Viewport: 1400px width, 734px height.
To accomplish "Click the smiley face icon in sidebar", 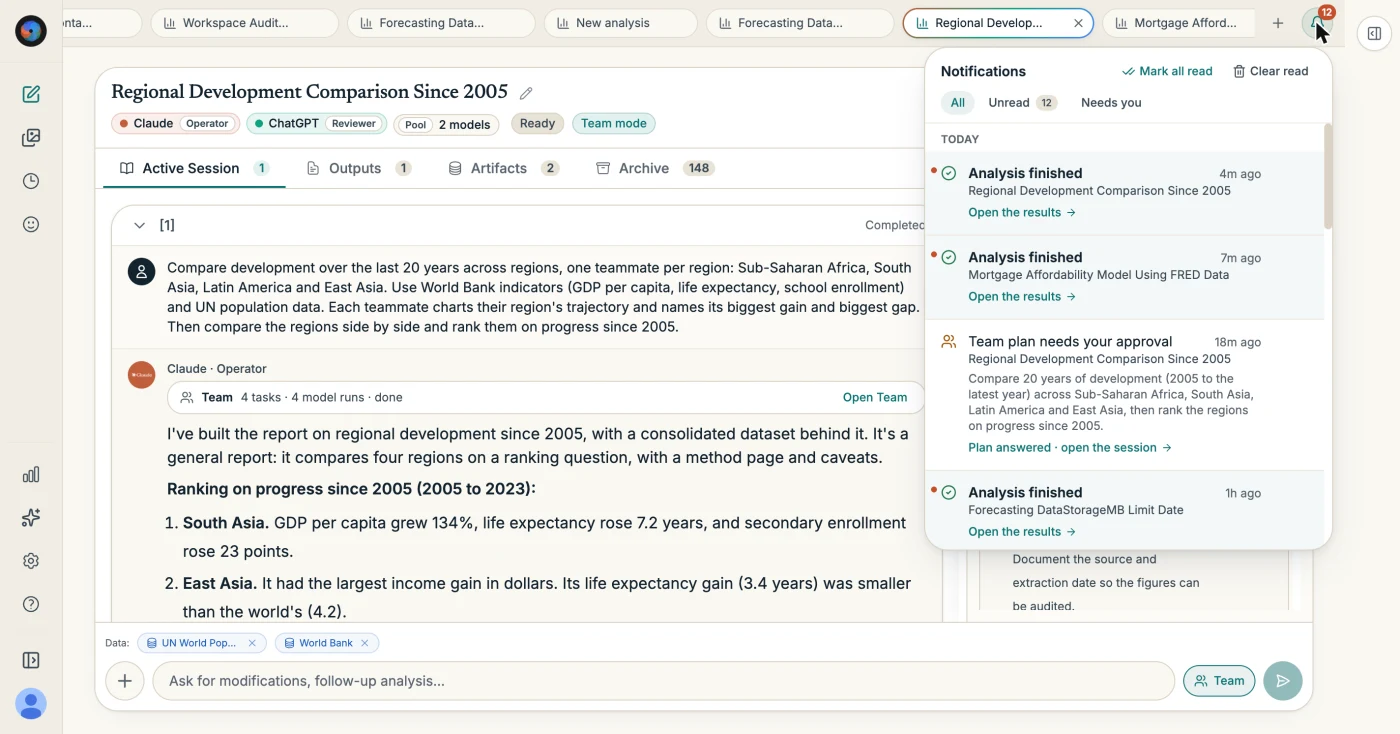I will click(31, 224).
